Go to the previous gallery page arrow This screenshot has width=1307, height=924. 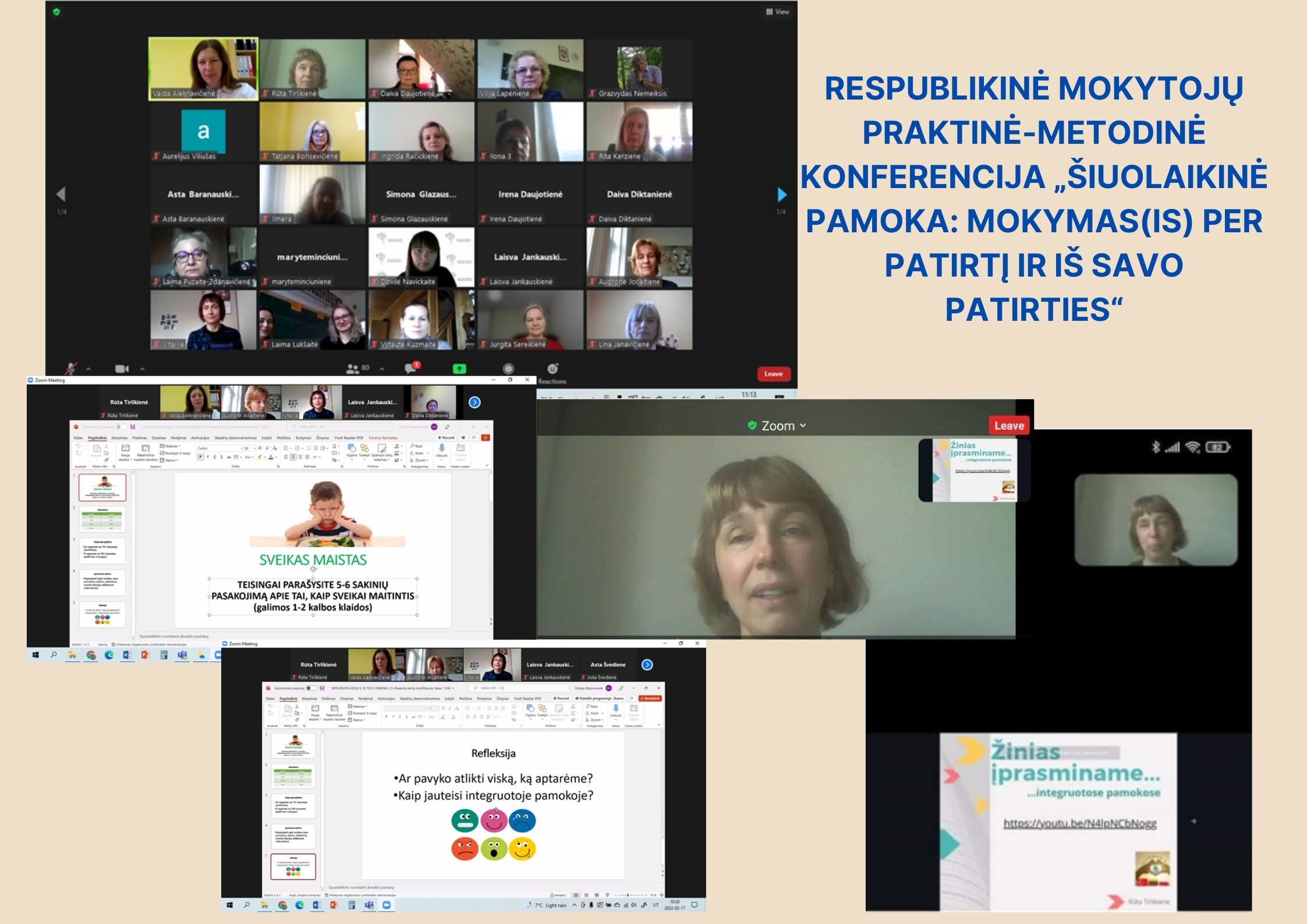[x=61, y=194]
